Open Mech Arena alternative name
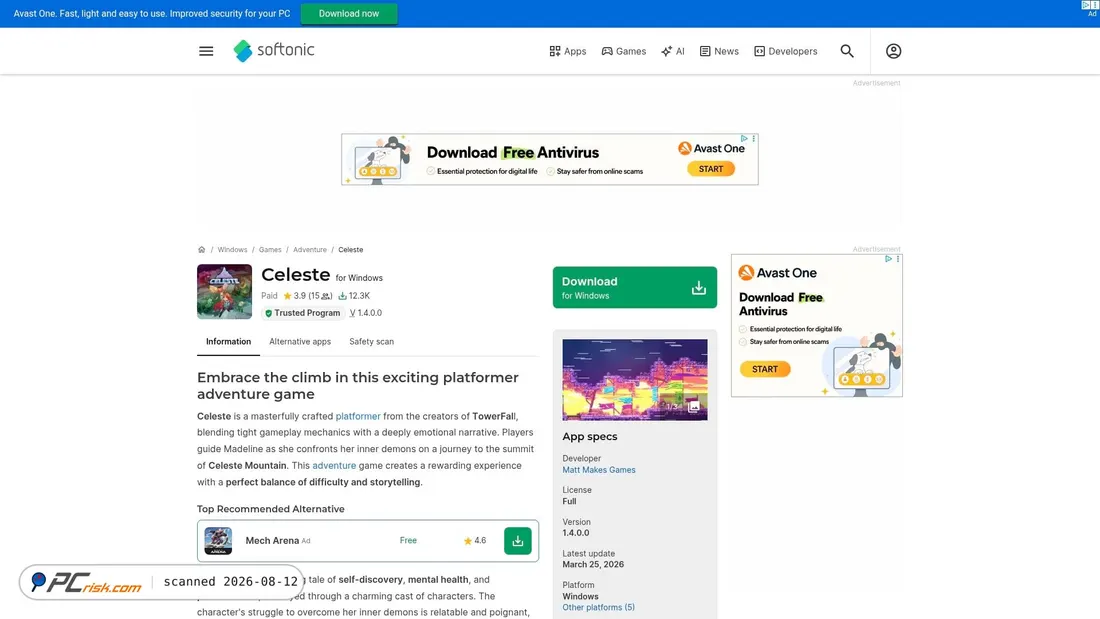Screen dimensions: 1100x619 pyautogui.click(x=272, y=540)
